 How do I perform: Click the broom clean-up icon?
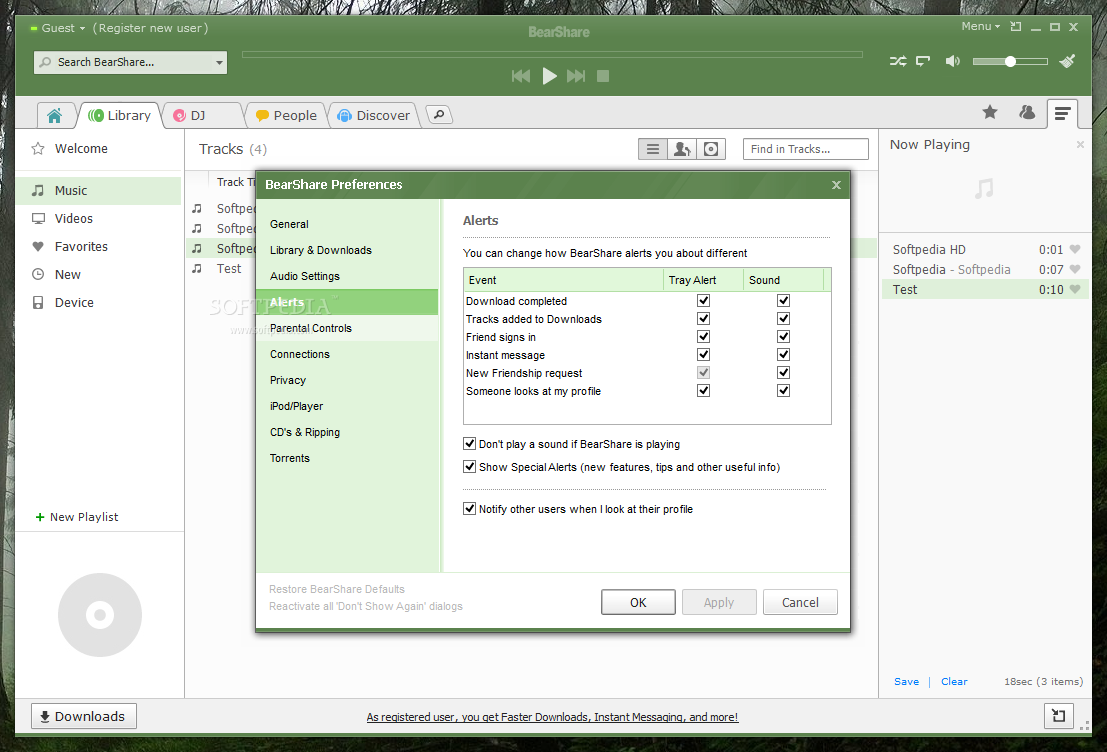coord(1067,61)
